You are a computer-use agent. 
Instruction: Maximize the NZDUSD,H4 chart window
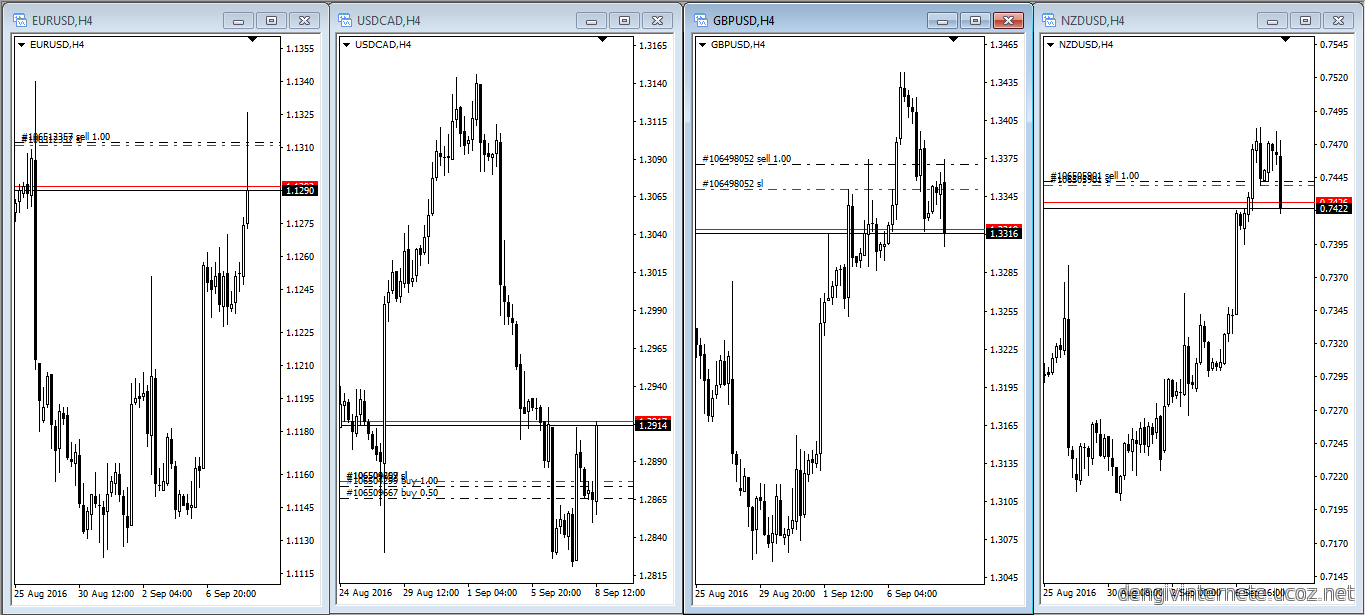point(1304,20)
